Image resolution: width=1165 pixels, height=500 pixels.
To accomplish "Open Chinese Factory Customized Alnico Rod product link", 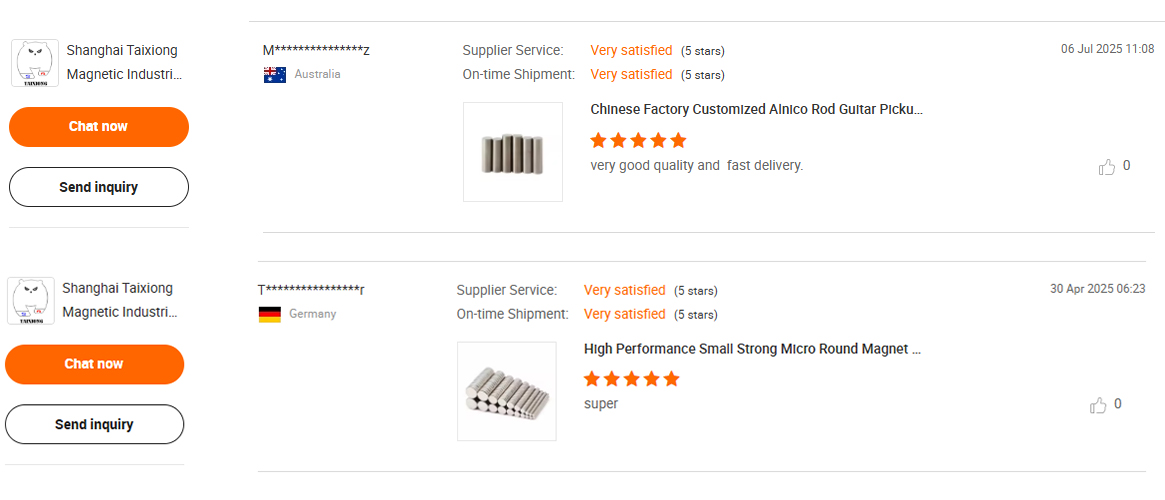I will (756, 109).
